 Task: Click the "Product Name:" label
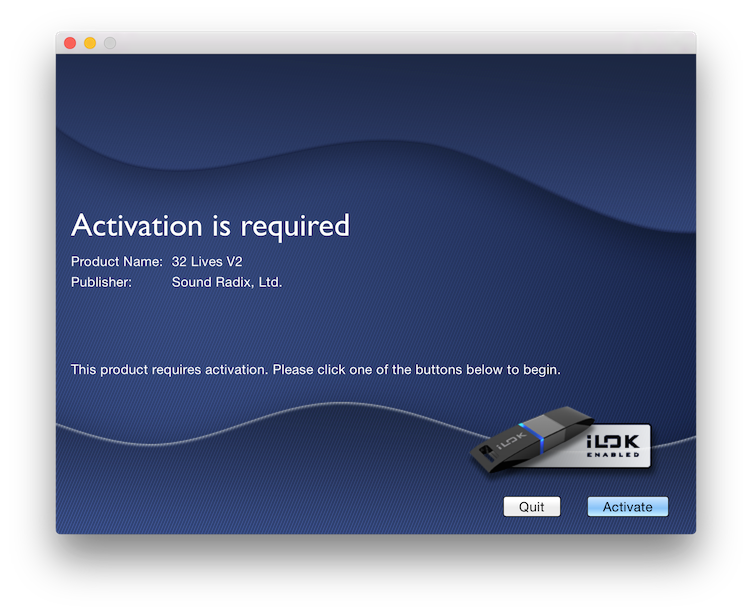[117, 261]
